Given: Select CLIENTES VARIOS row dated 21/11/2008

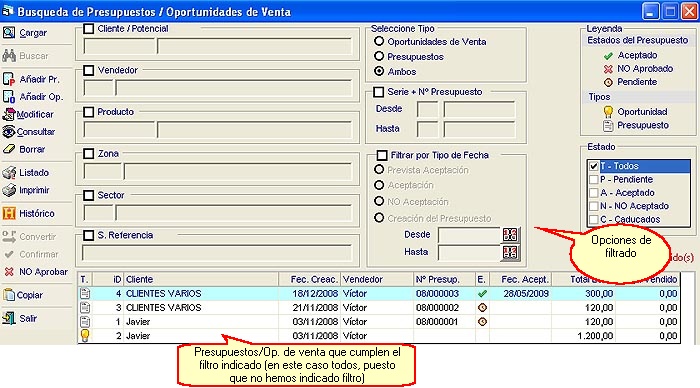Looking at the screenshot, I should point(379,308).
